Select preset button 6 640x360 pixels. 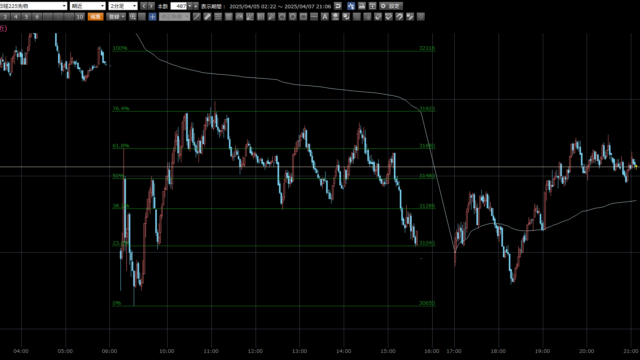[x=37, y=17]
